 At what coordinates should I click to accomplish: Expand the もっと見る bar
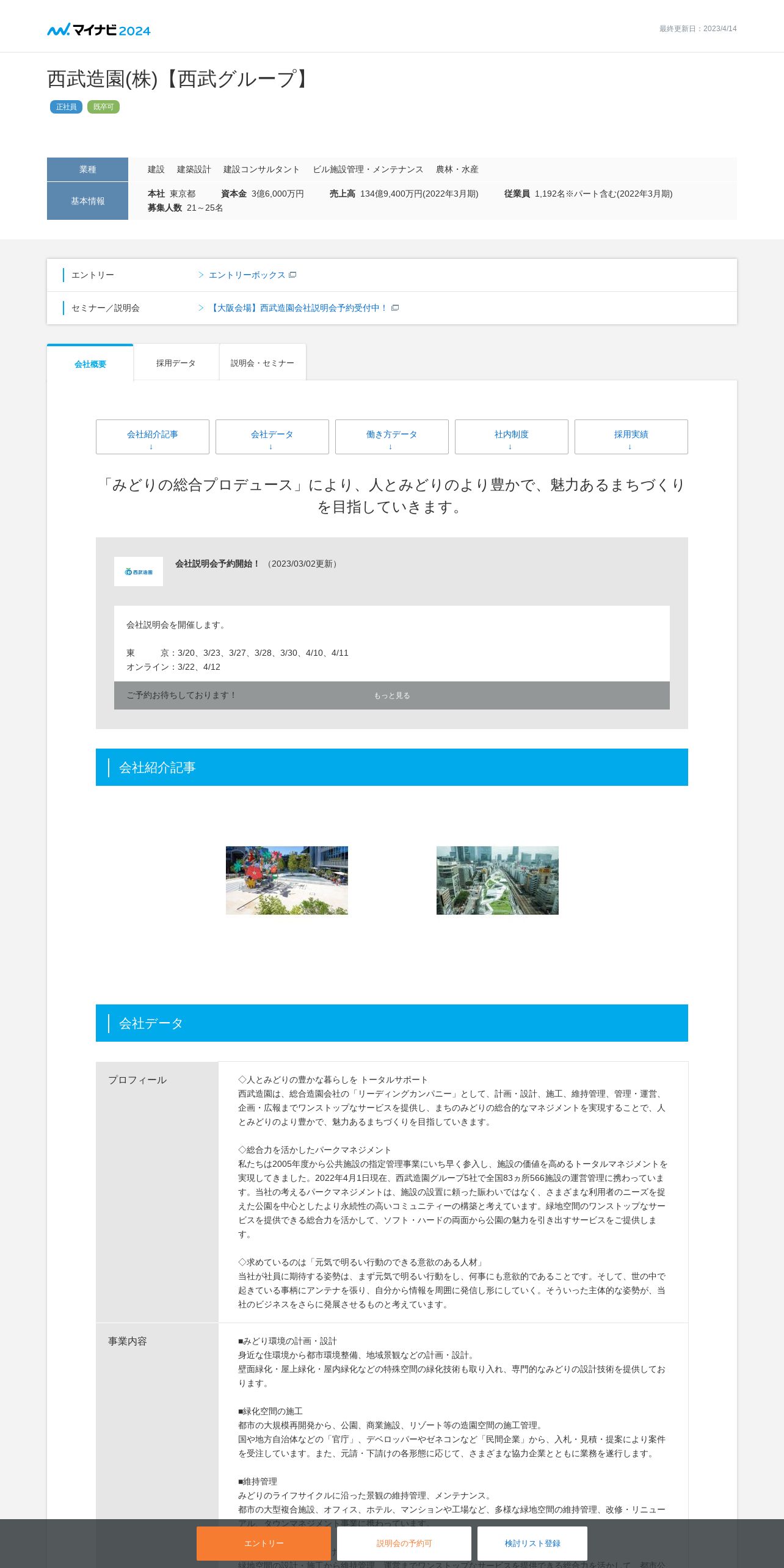point(392,695)
